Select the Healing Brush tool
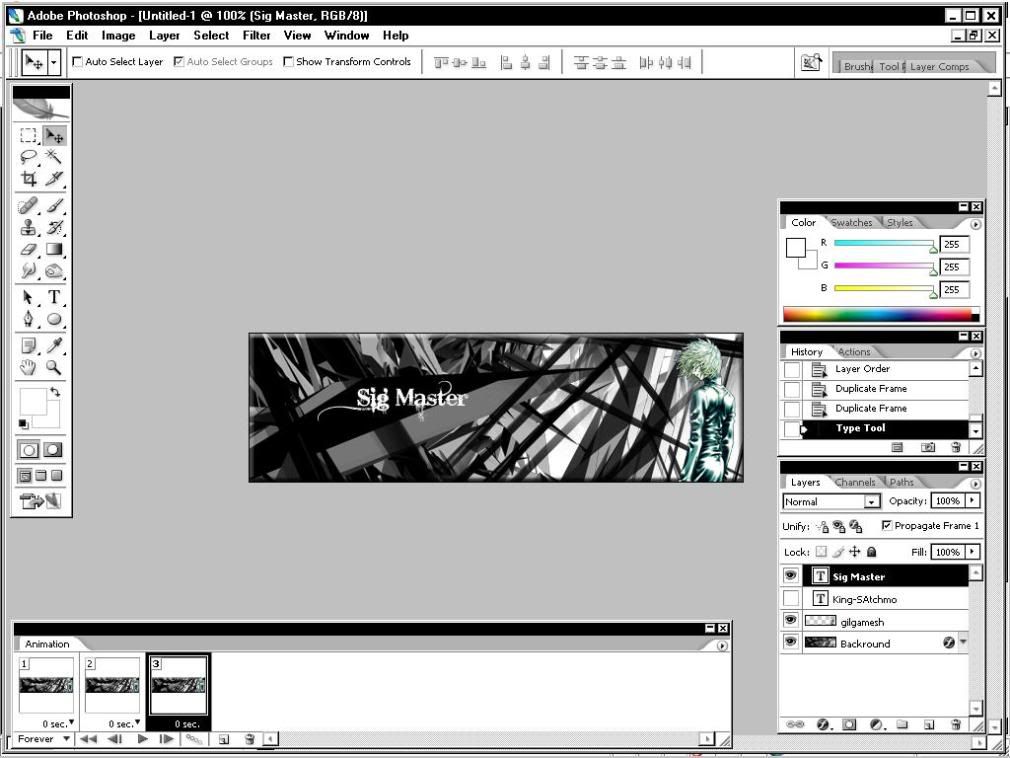Screen dimensions: 1010x758 click(x=28, y=205)
